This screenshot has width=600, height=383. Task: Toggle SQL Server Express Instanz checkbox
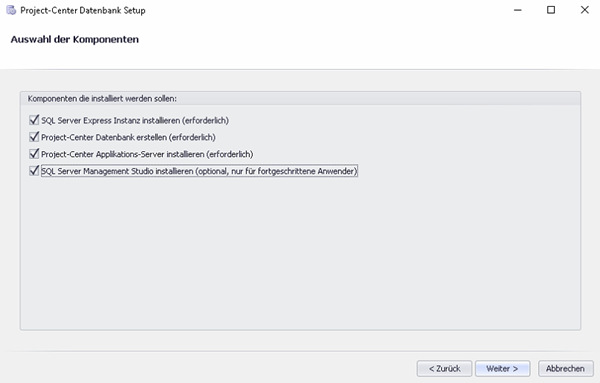click(34, 120)
